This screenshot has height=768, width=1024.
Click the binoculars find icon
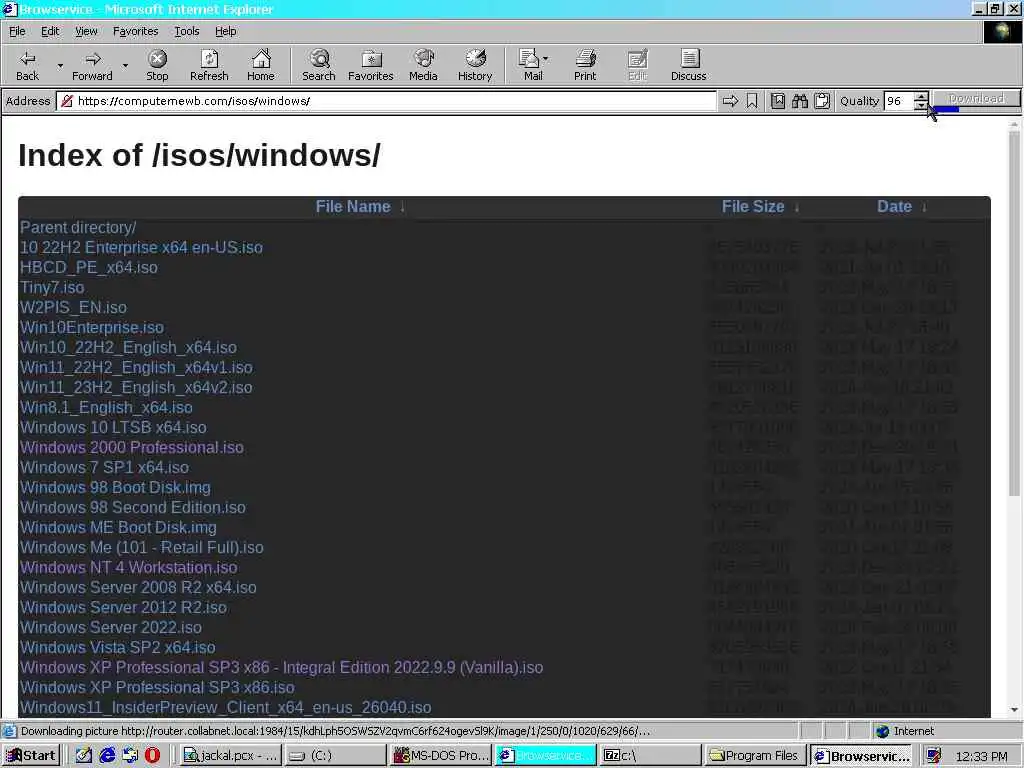[x=800, y=101]
